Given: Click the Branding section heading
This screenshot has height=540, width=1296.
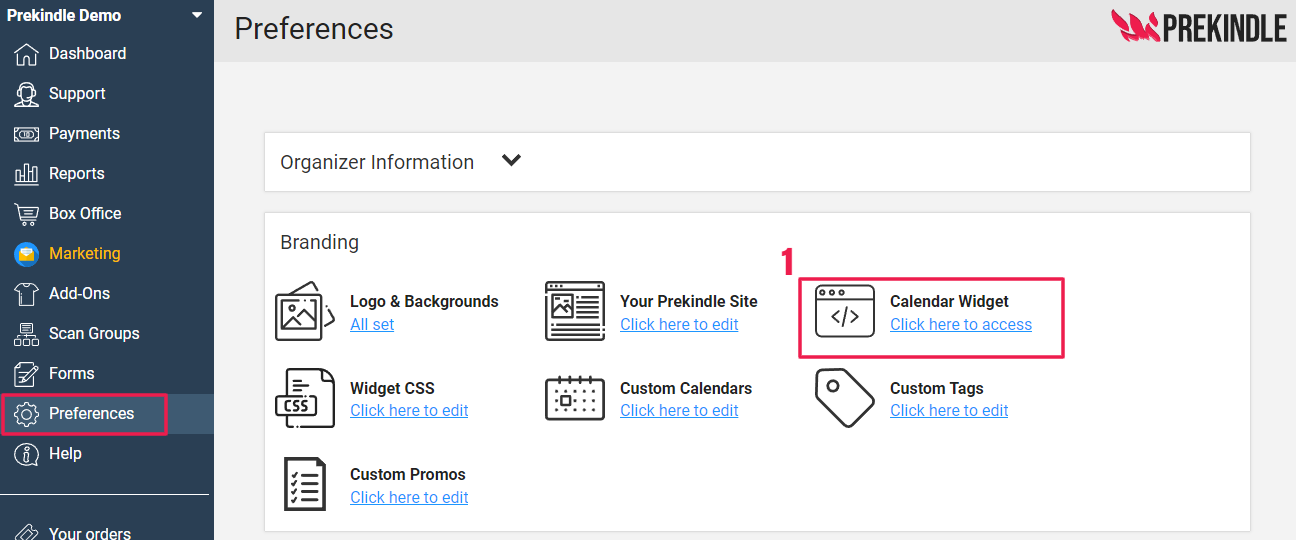Looking at the screenshot, I should coord(319,242).
